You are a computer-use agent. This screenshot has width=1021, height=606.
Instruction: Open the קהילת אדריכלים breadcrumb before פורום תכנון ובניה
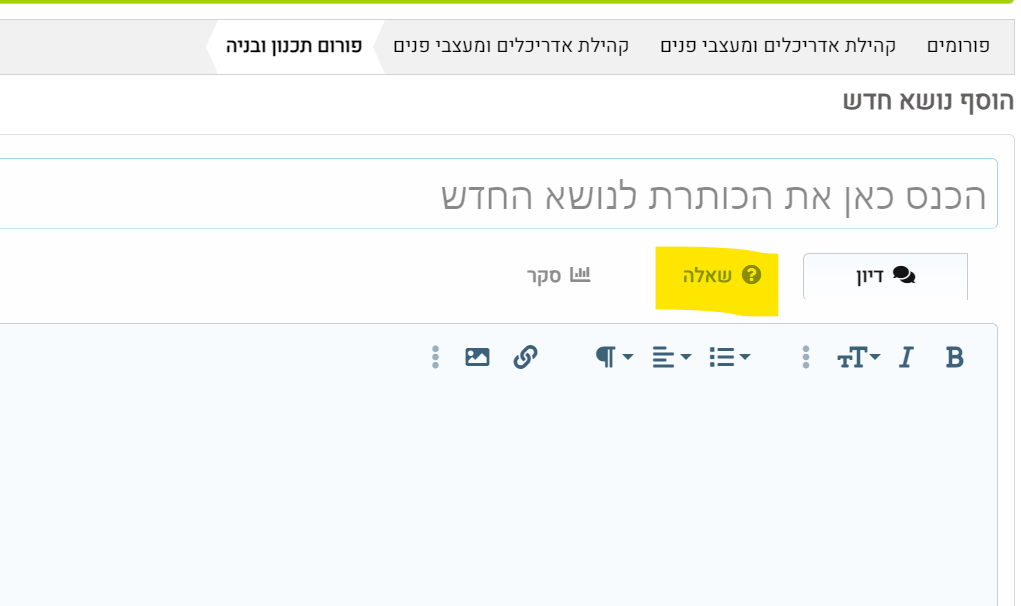coord(511,46)
